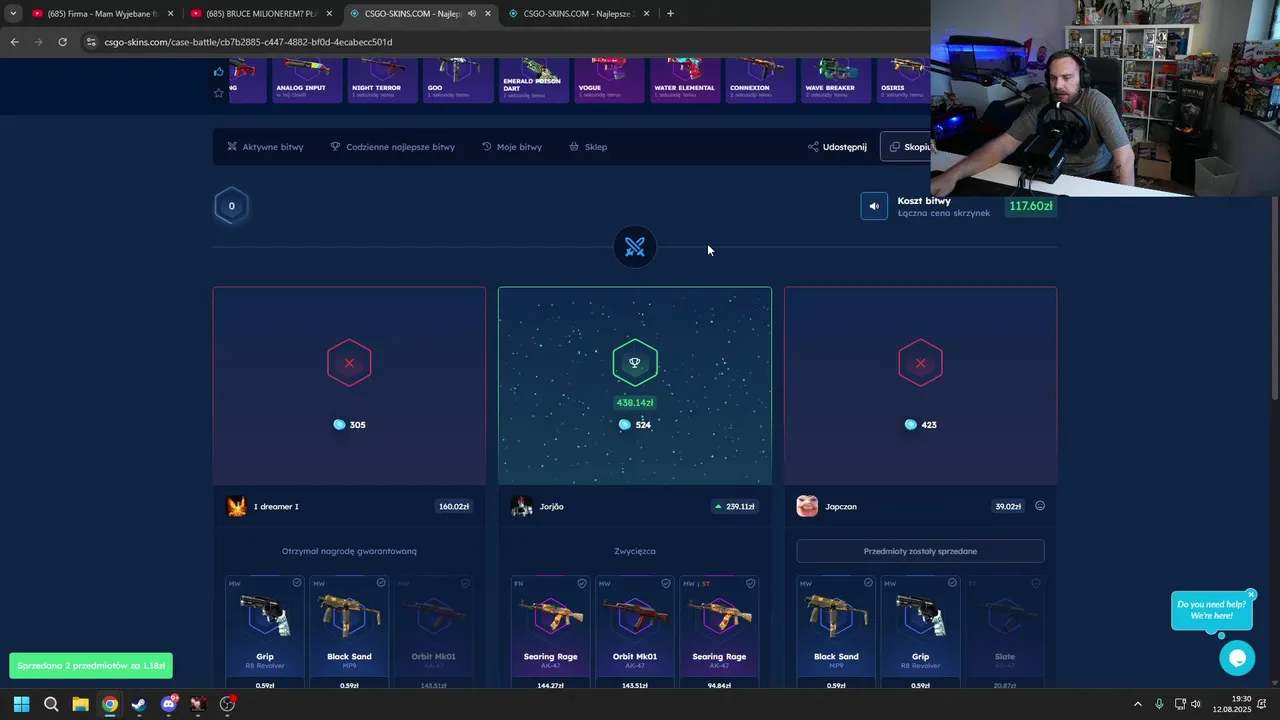Click the crossed swords battle icon
1280x720 pixels.
tap(635, 247)
